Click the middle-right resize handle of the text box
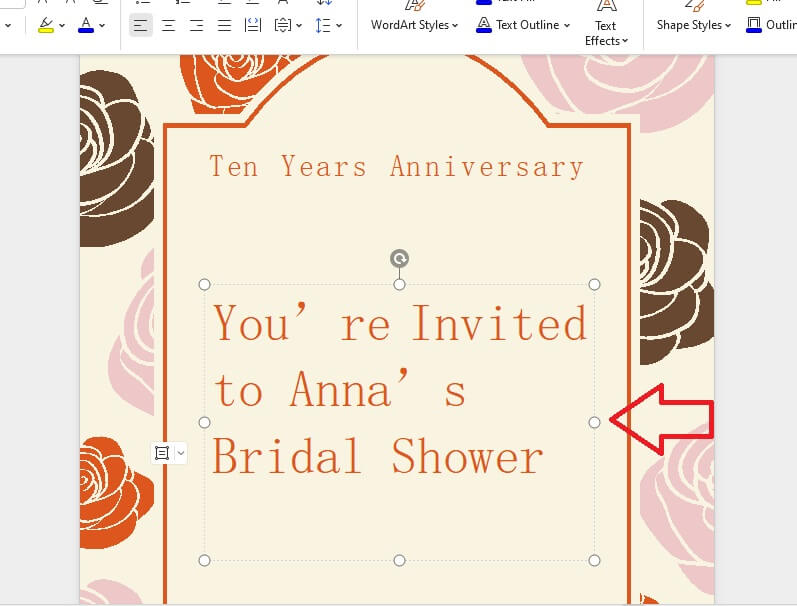Screen dimensions: 797x606 pyautogui.click(x=594, y=422)
